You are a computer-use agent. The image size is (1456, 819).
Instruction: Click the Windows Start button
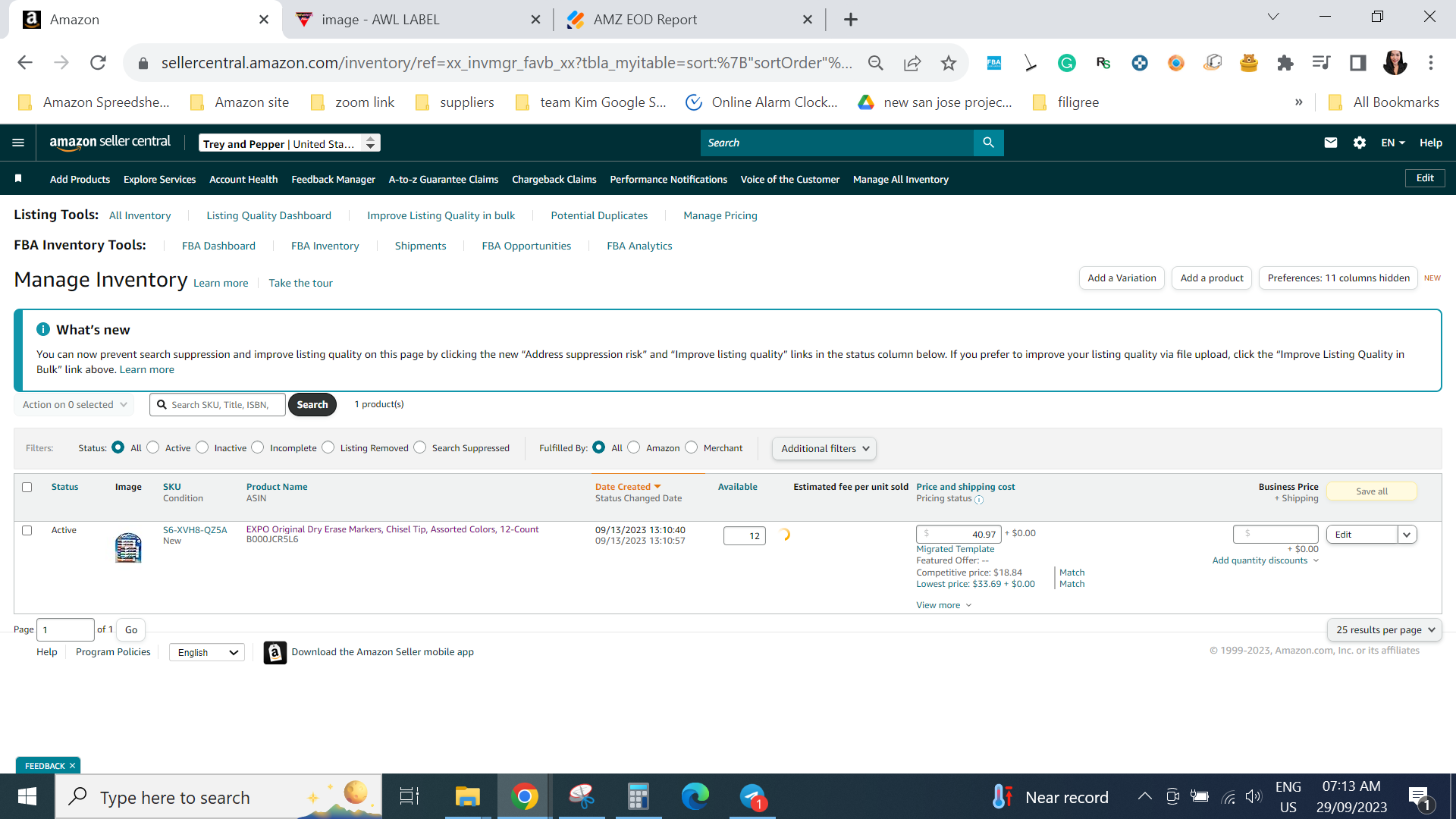pos(27,796)
